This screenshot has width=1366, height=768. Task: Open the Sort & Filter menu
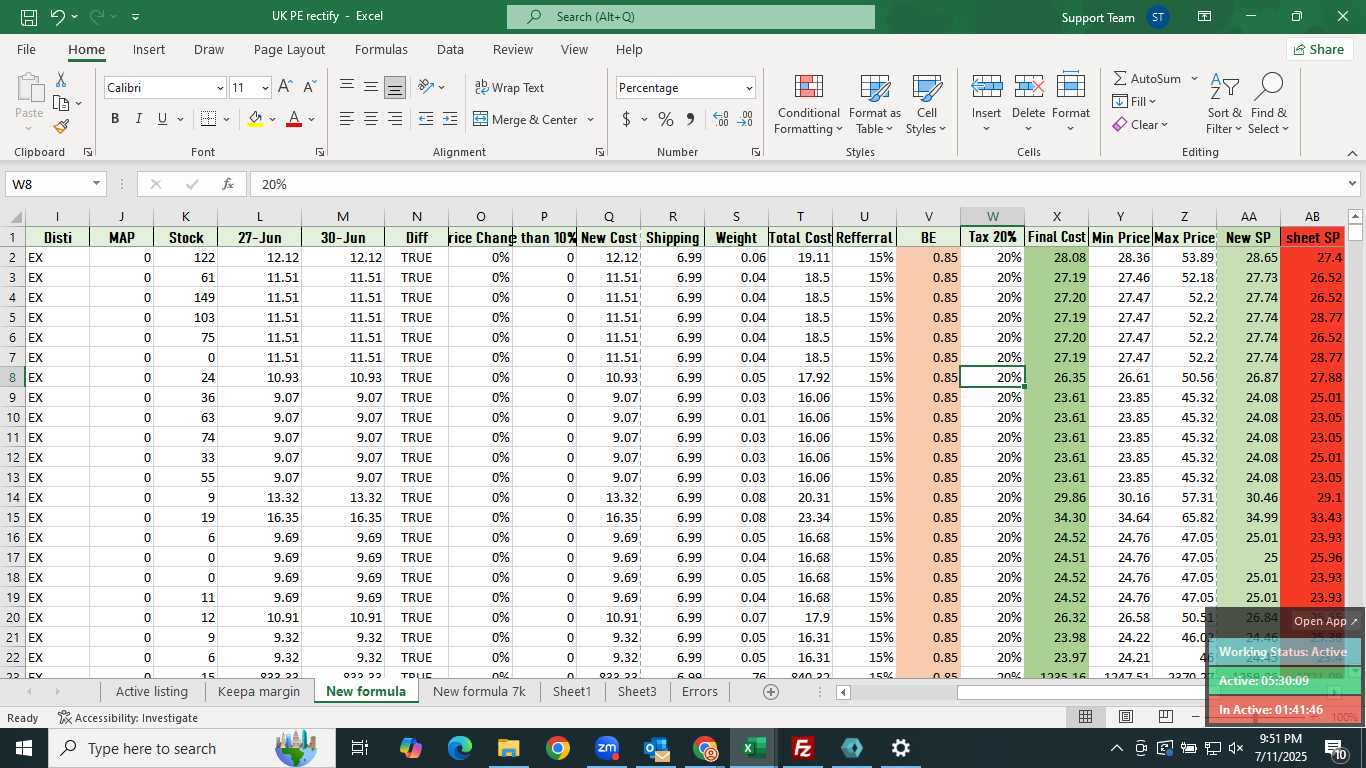tap(1224, 103)
